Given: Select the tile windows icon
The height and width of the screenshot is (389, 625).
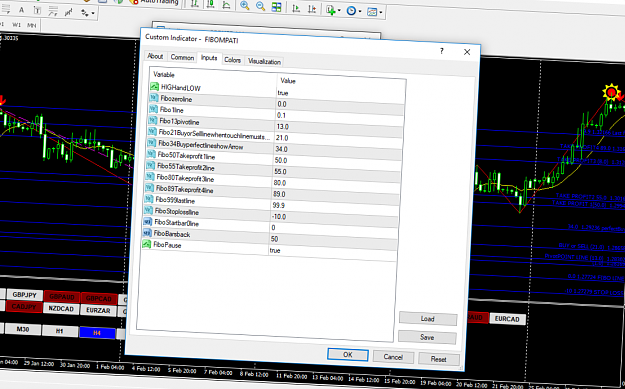Looking at the screenshot, I should [276, 7].
